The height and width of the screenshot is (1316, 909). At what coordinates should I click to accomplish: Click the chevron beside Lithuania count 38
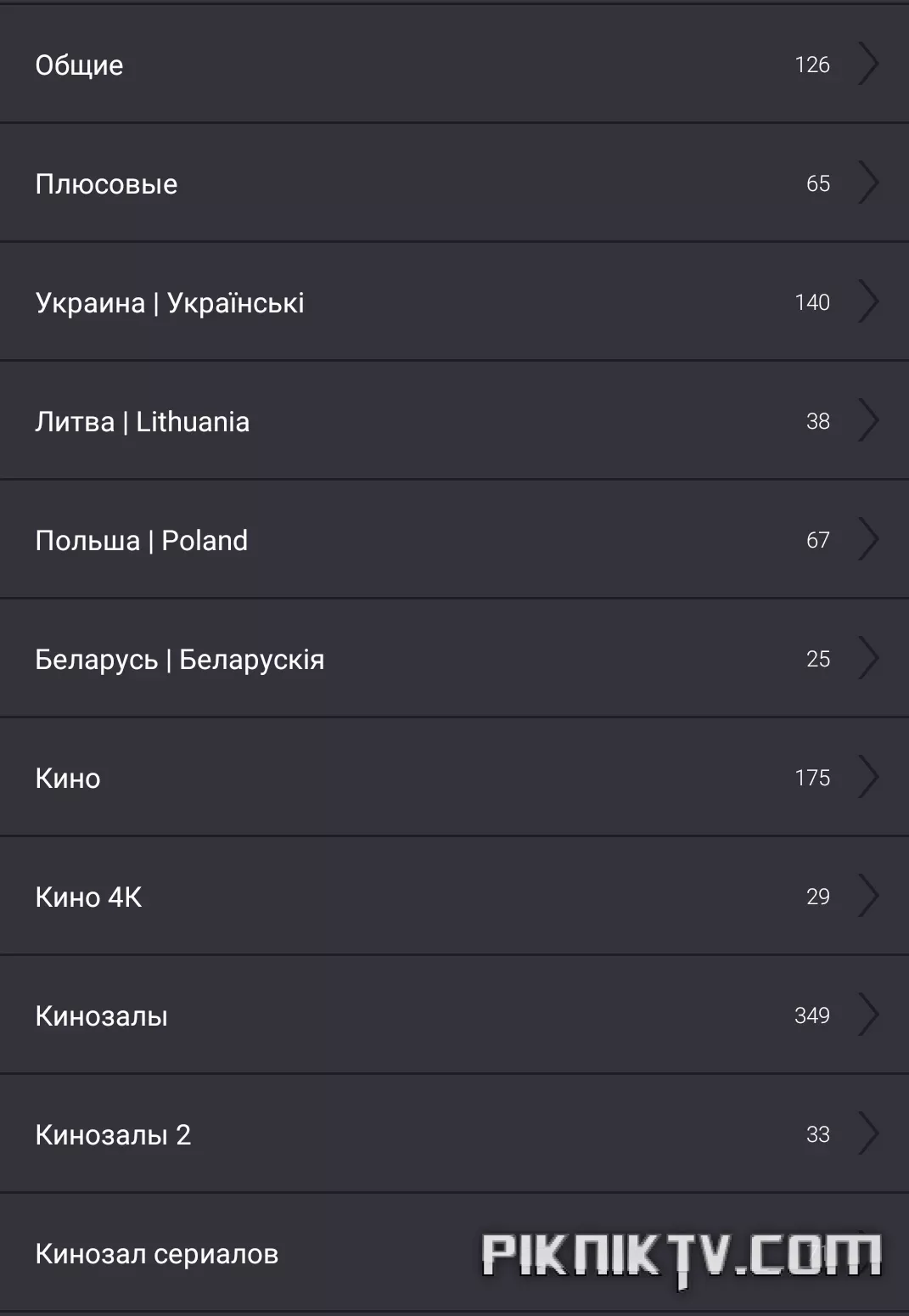(x=868, y=420)
